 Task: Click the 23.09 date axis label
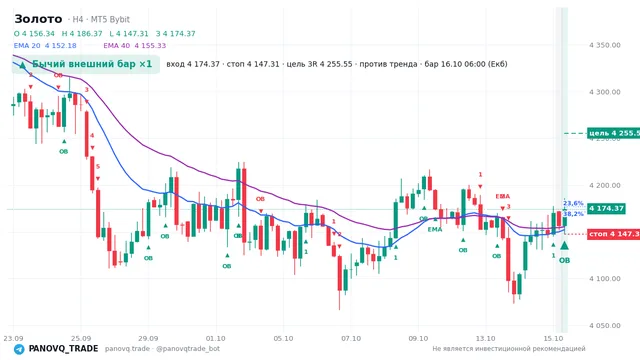(x=13, y=338)
